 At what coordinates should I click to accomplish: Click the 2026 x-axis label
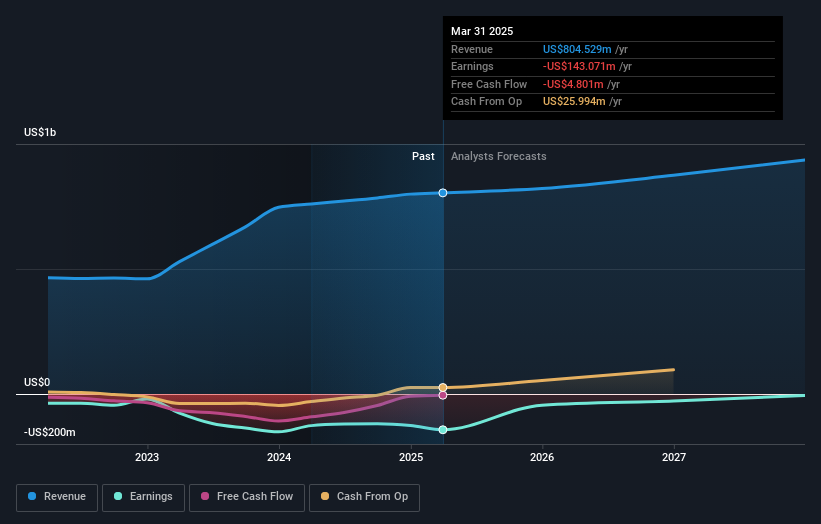tap(542, 457)
